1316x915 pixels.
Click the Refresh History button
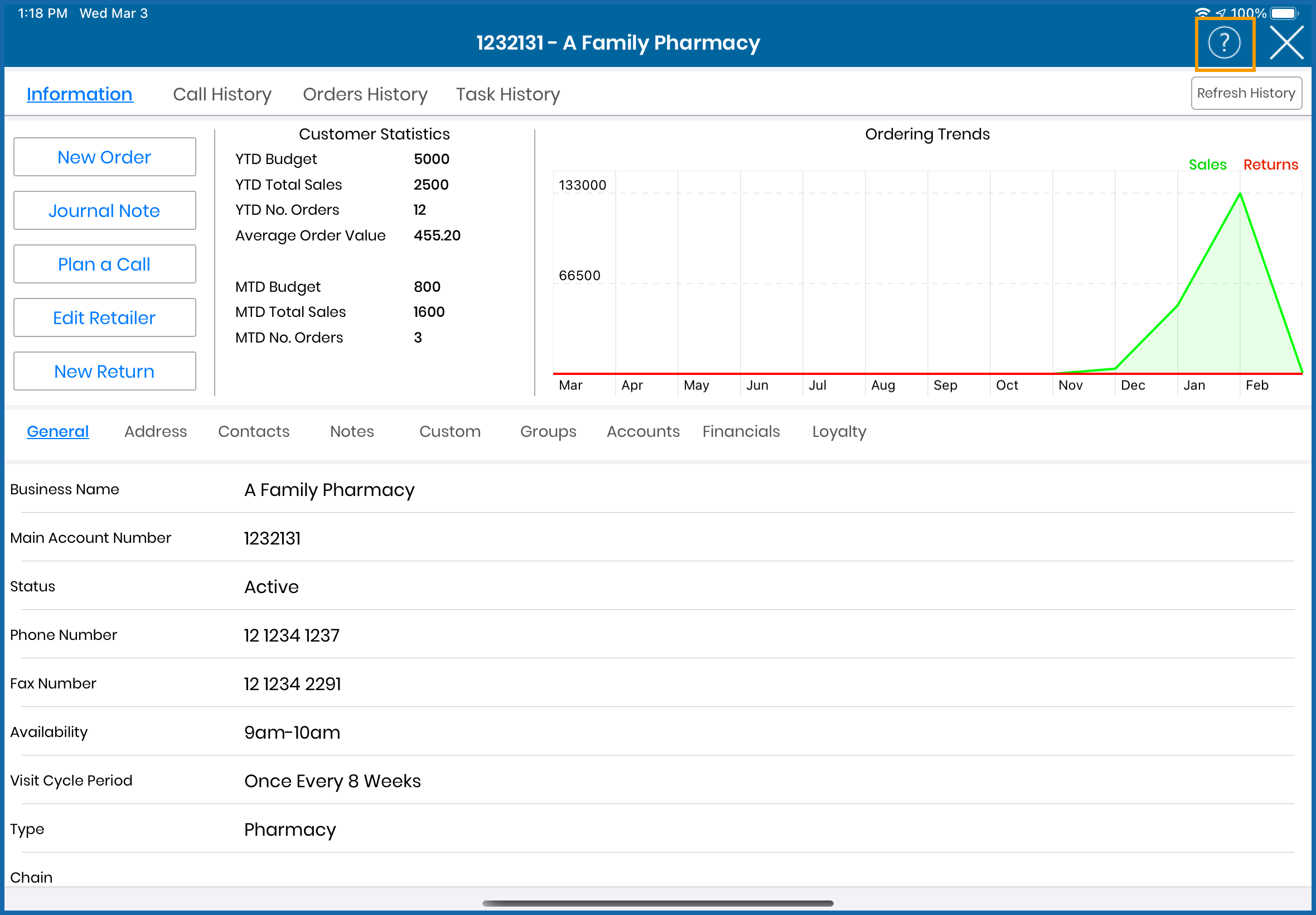1246,93
